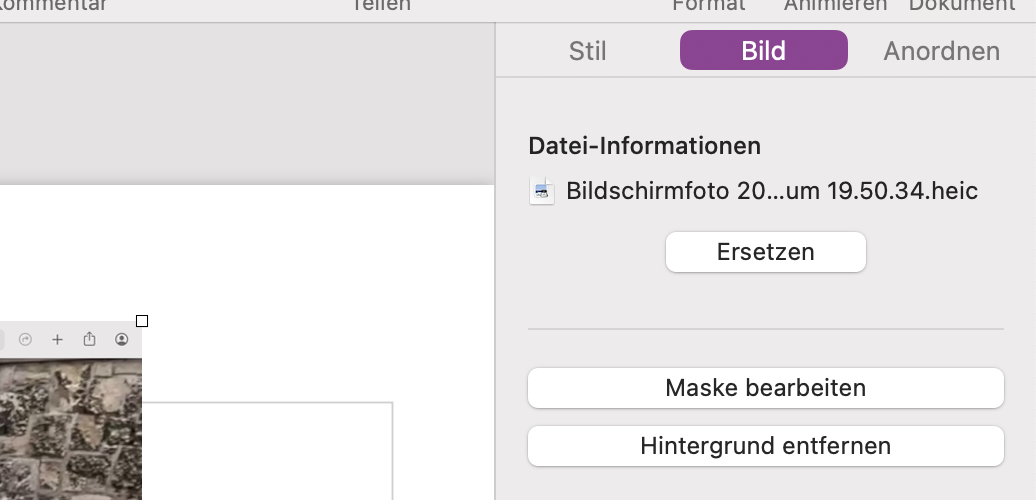Click the Teilen toolbar item
Image resolution: width=1036 pixels, height=500 pixels.
(x=381, y=6)
